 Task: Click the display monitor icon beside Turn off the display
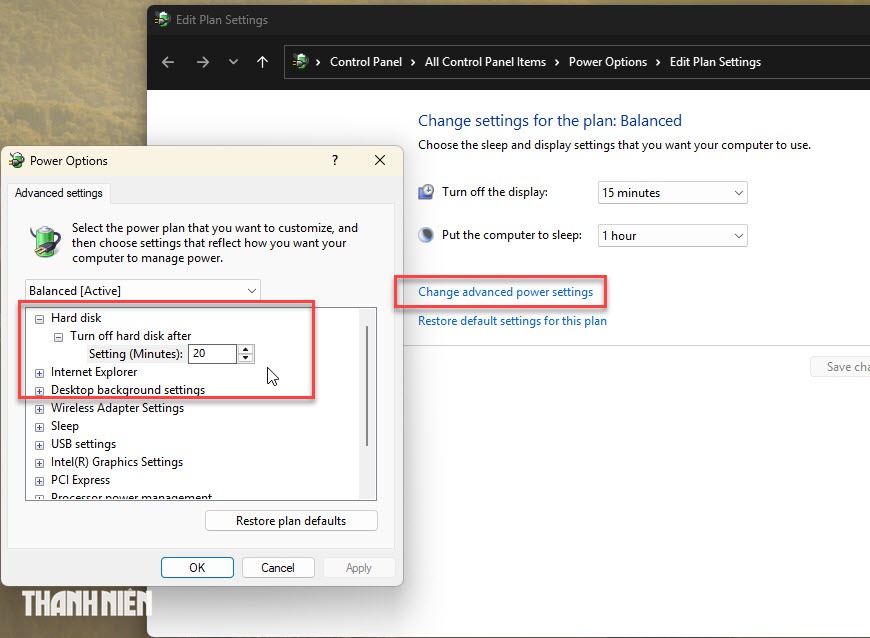tap(426, 192)
